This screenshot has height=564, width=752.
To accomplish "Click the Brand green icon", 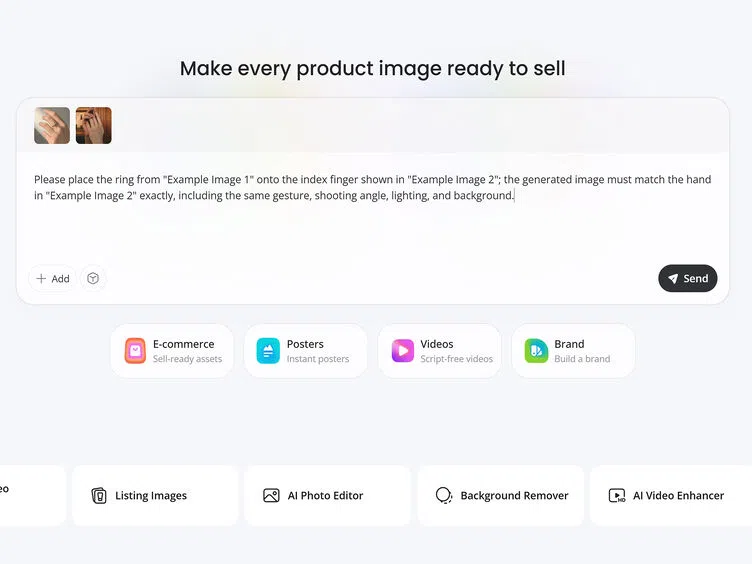I will [x=536, y=351].
